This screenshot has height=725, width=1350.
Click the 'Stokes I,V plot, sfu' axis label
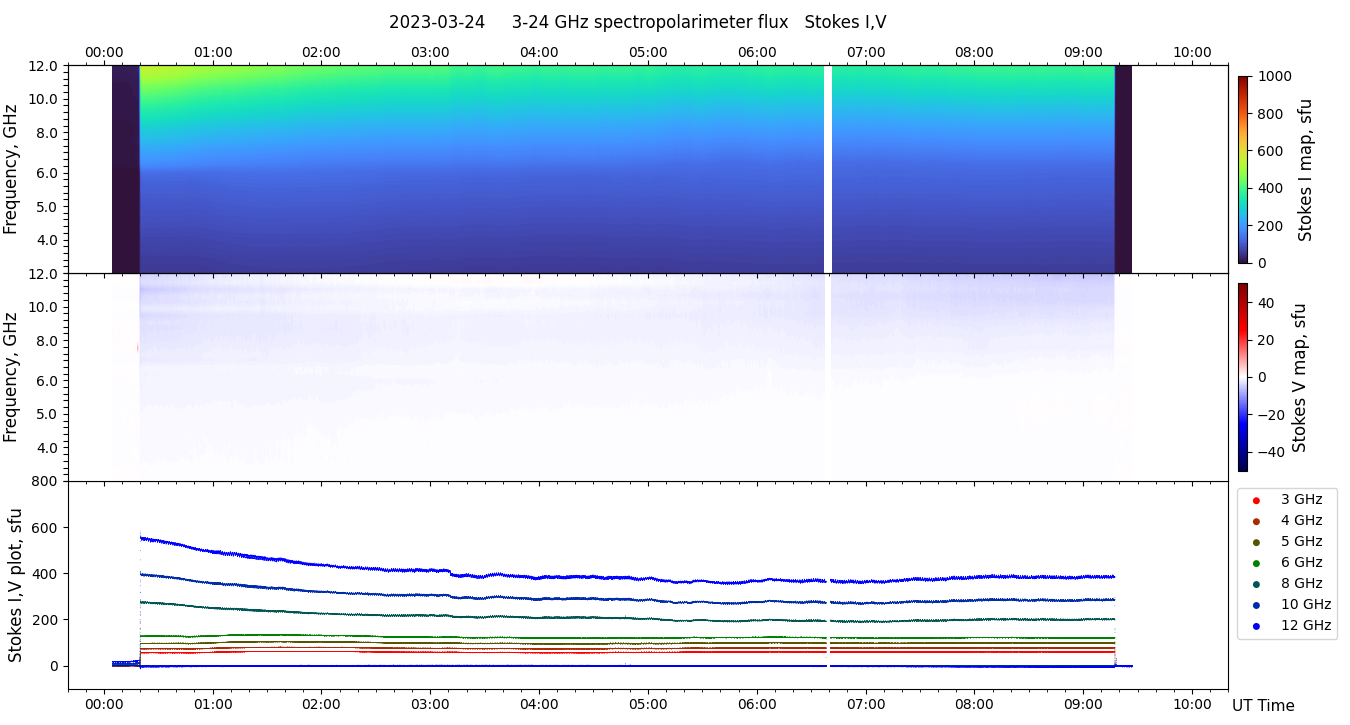pos(15,585)
